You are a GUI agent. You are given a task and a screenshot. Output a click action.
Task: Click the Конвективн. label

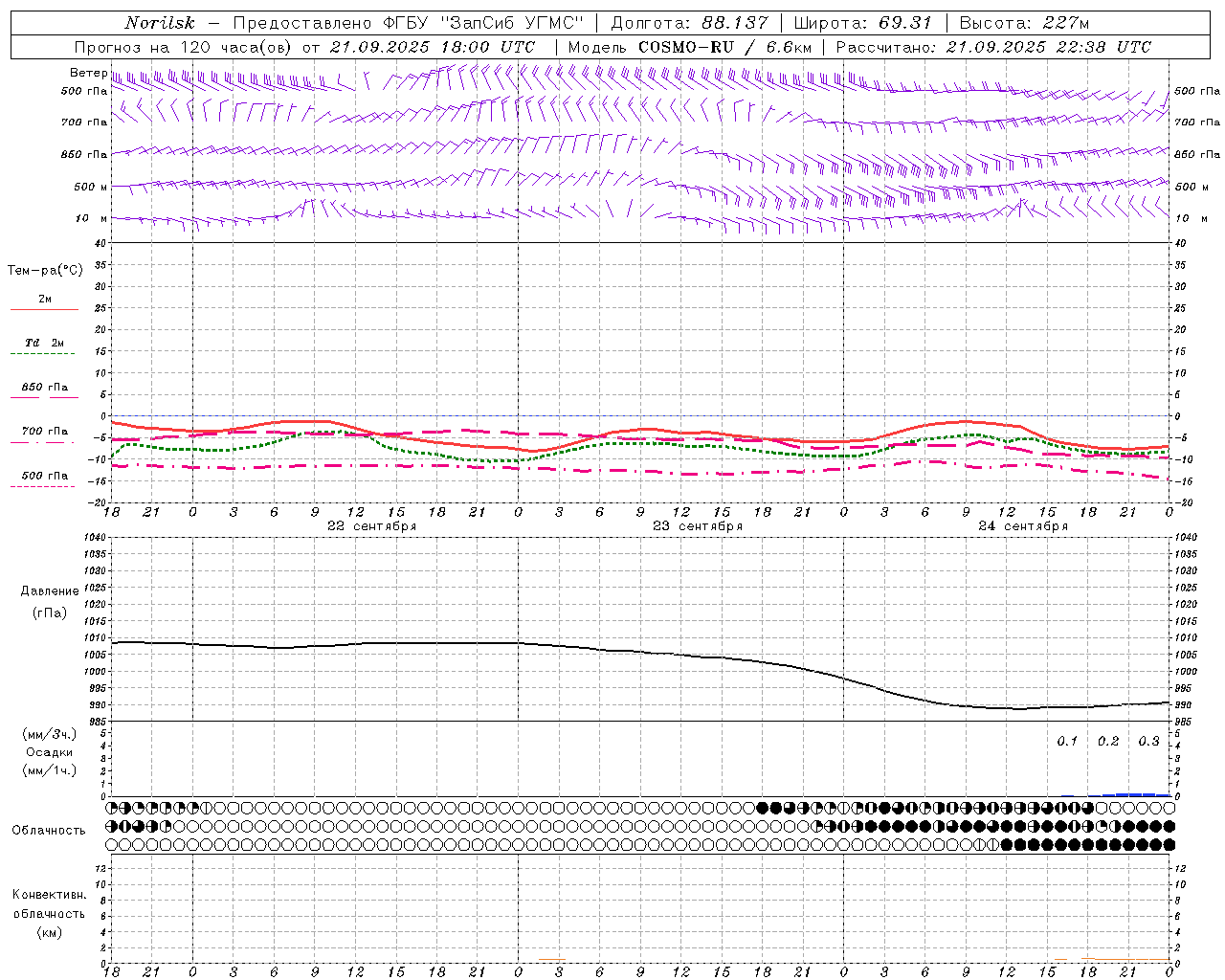tap(50, 895)
